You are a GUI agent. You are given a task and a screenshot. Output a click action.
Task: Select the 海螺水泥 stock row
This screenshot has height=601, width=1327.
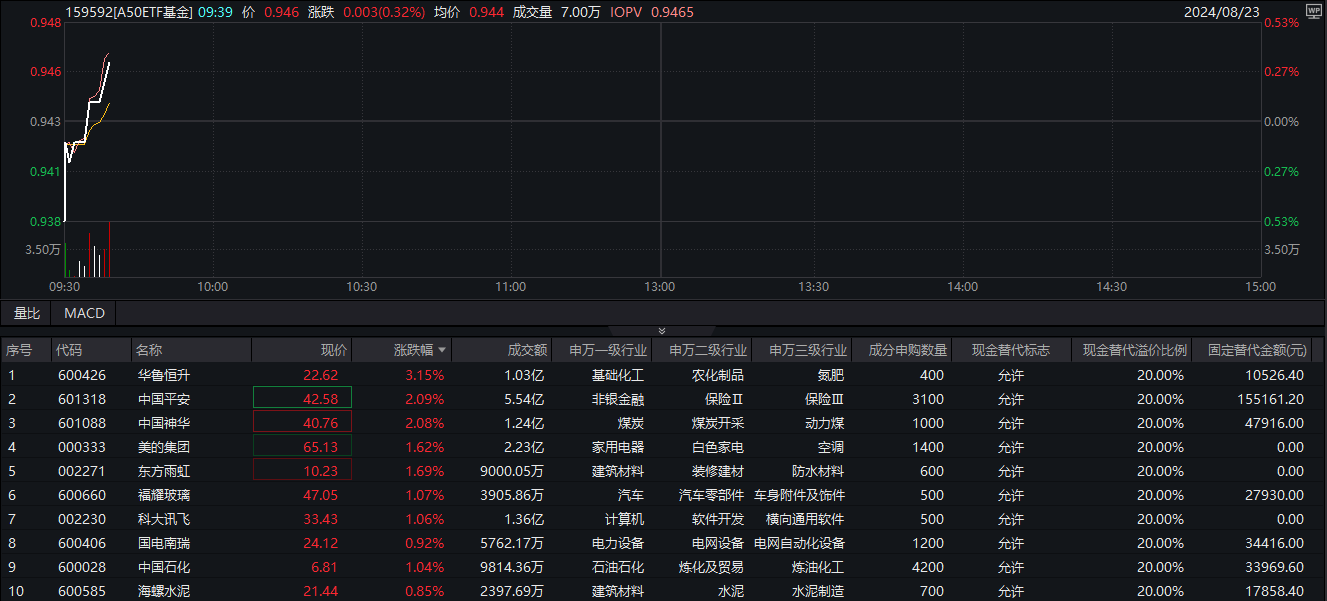(163, 592)
